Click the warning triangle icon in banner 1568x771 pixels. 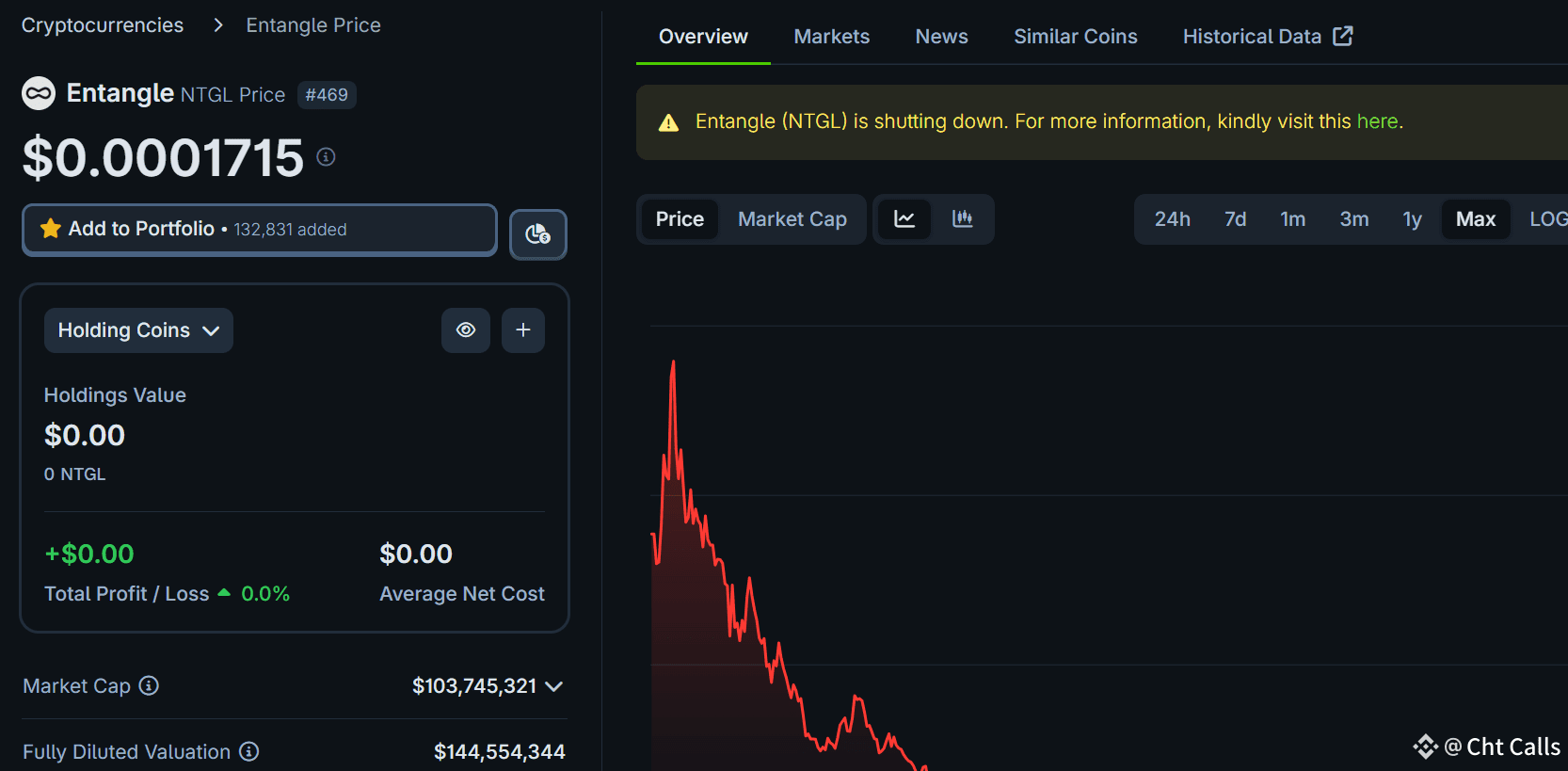668,122
